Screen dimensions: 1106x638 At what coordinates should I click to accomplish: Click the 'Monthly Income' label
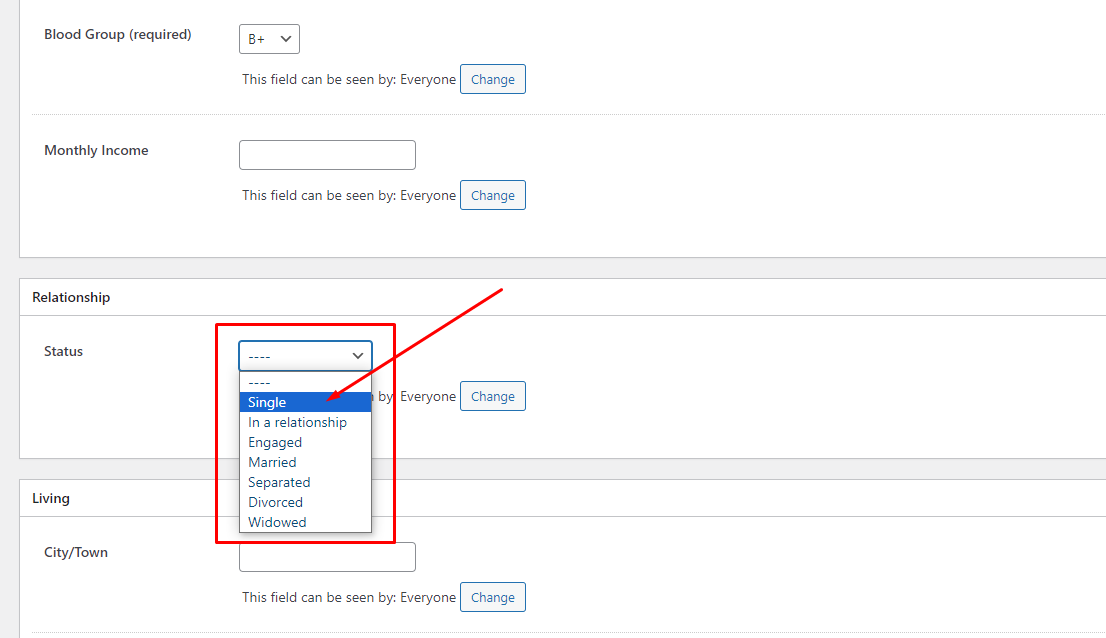pyautogui.click(x=96, y=150)
